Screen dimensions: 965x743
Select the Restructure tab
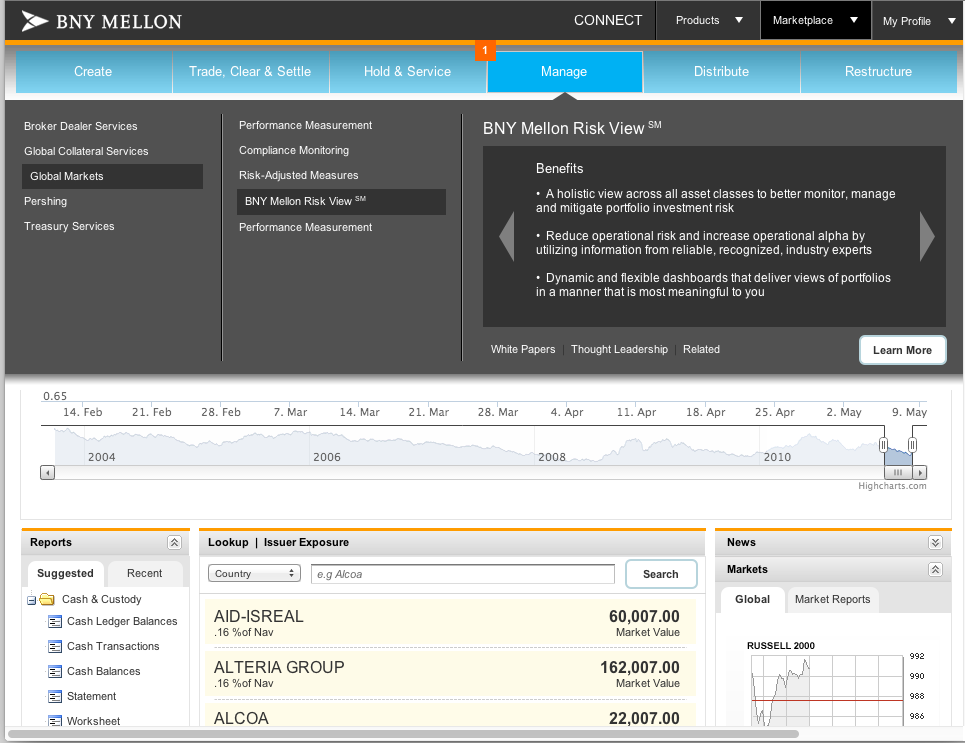(x=879, y=71)
